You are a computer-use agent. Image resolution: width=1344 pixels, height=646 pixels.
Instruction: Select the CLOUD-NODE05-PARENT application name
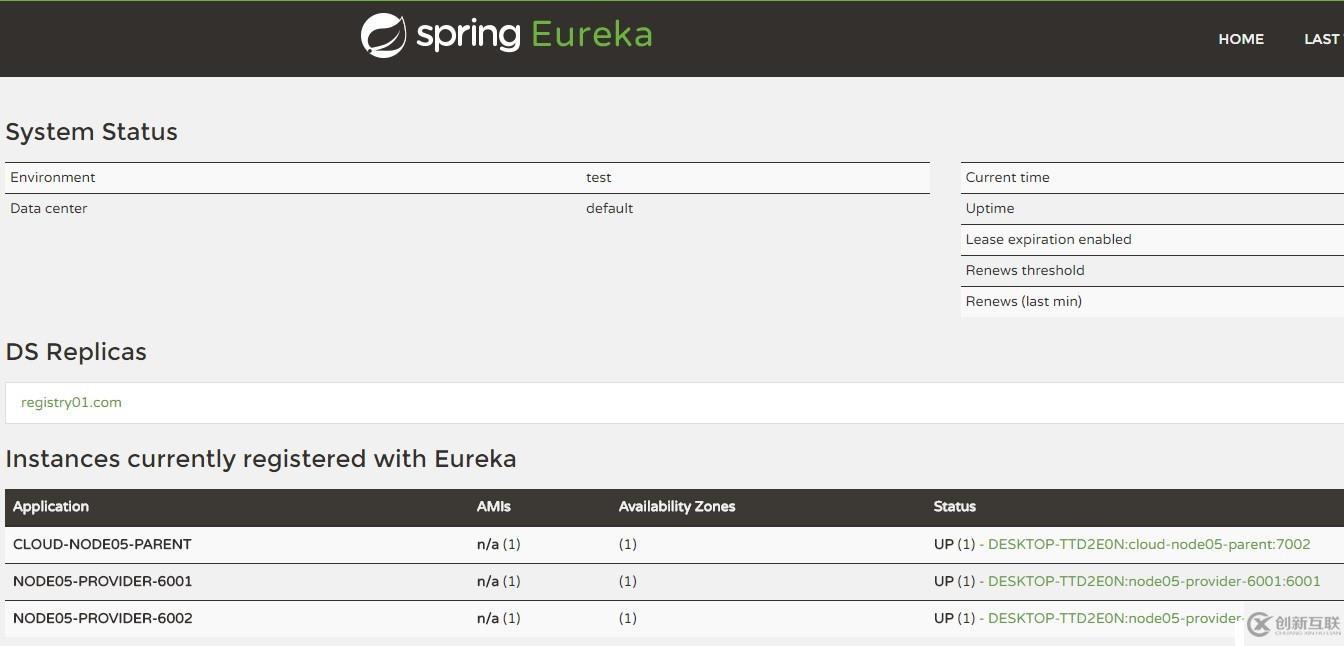tap(102, 544)
